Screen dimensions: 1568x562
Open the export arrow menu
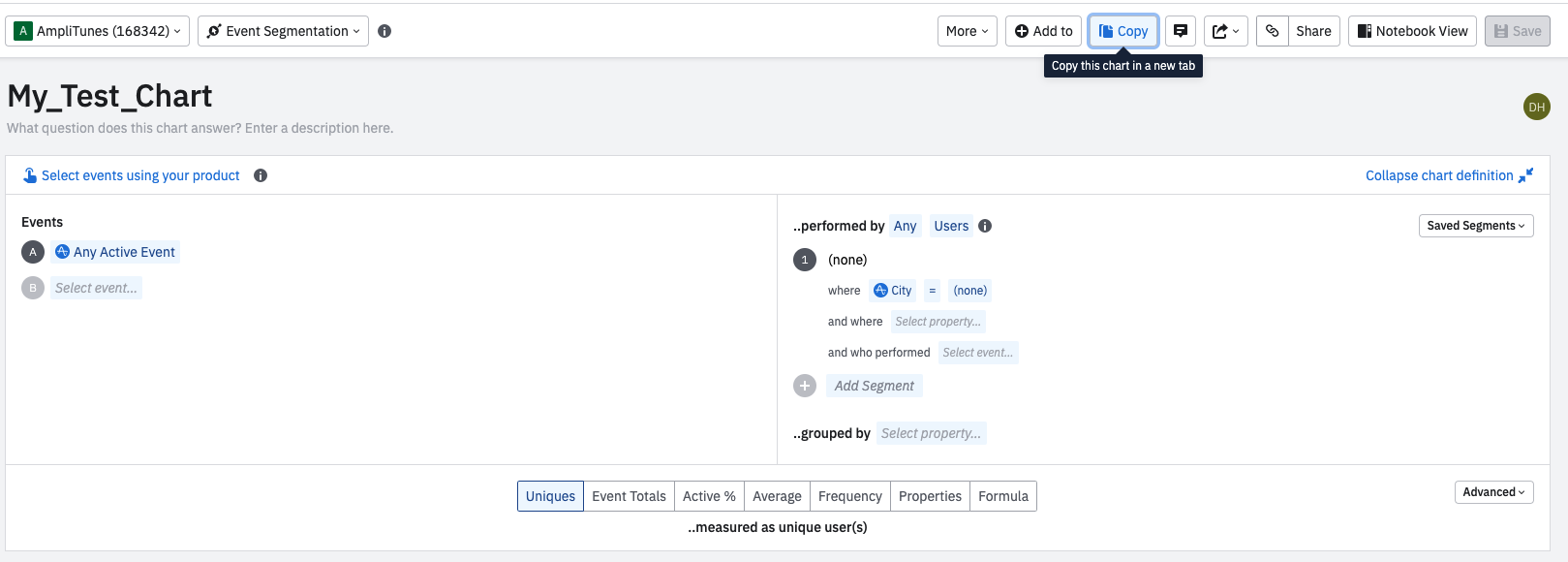pyautogui.click(x=1225, y=31)
